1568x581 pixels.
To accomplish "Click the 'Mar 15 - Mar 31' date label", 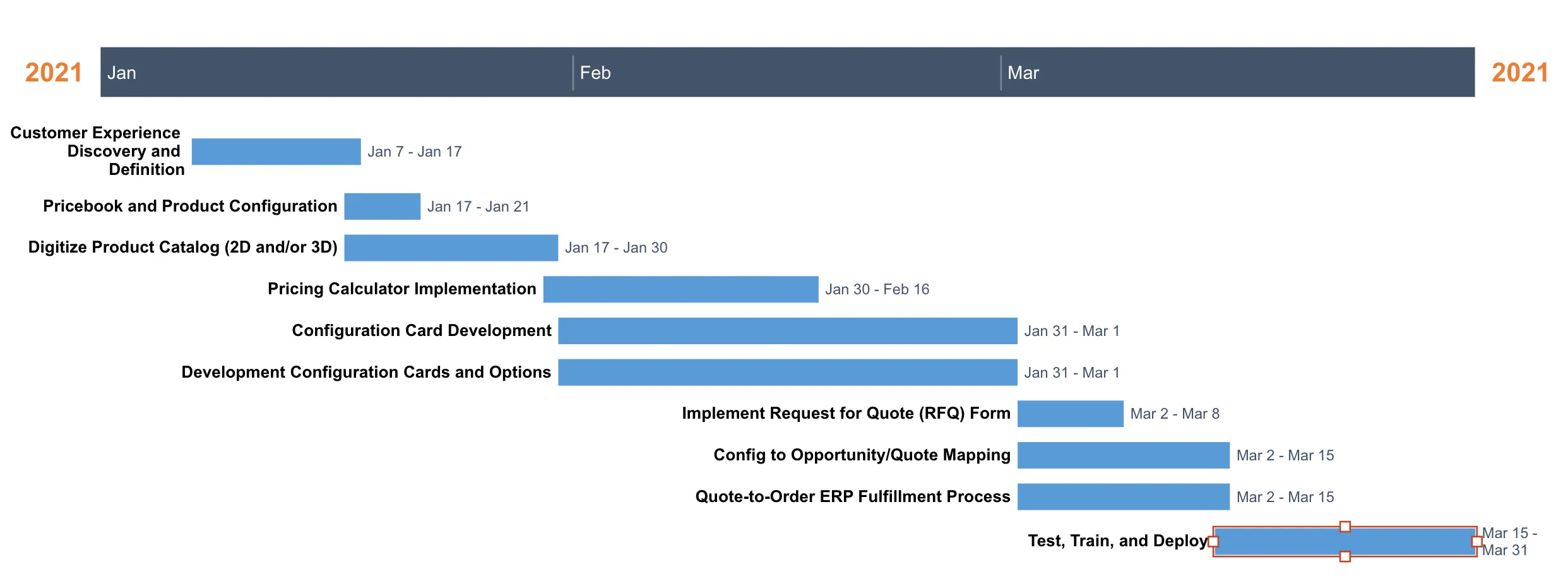I will pos(1510,542).
